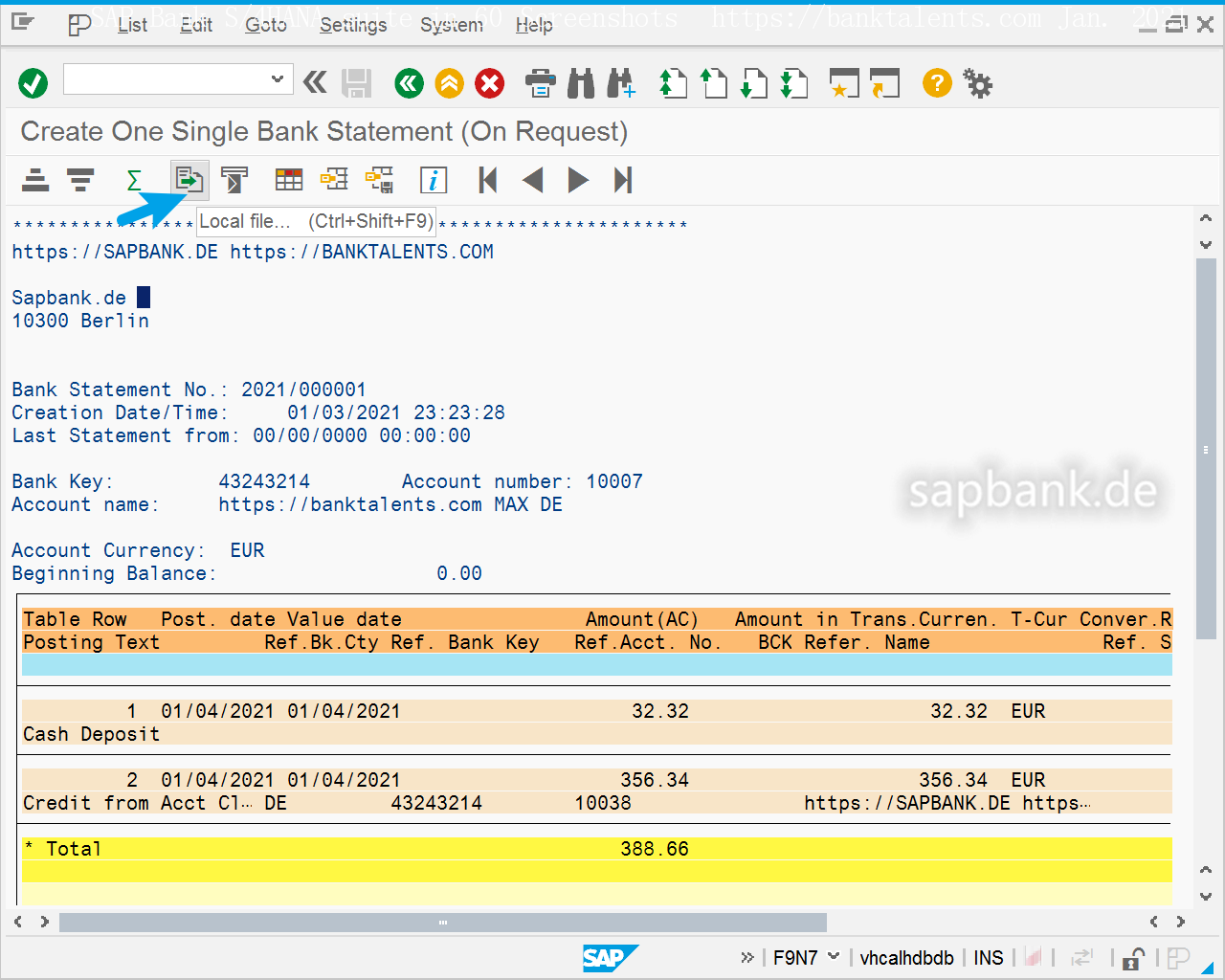Click the Generate Shortcut icon

pyautogui.click(x=885, y=83)
